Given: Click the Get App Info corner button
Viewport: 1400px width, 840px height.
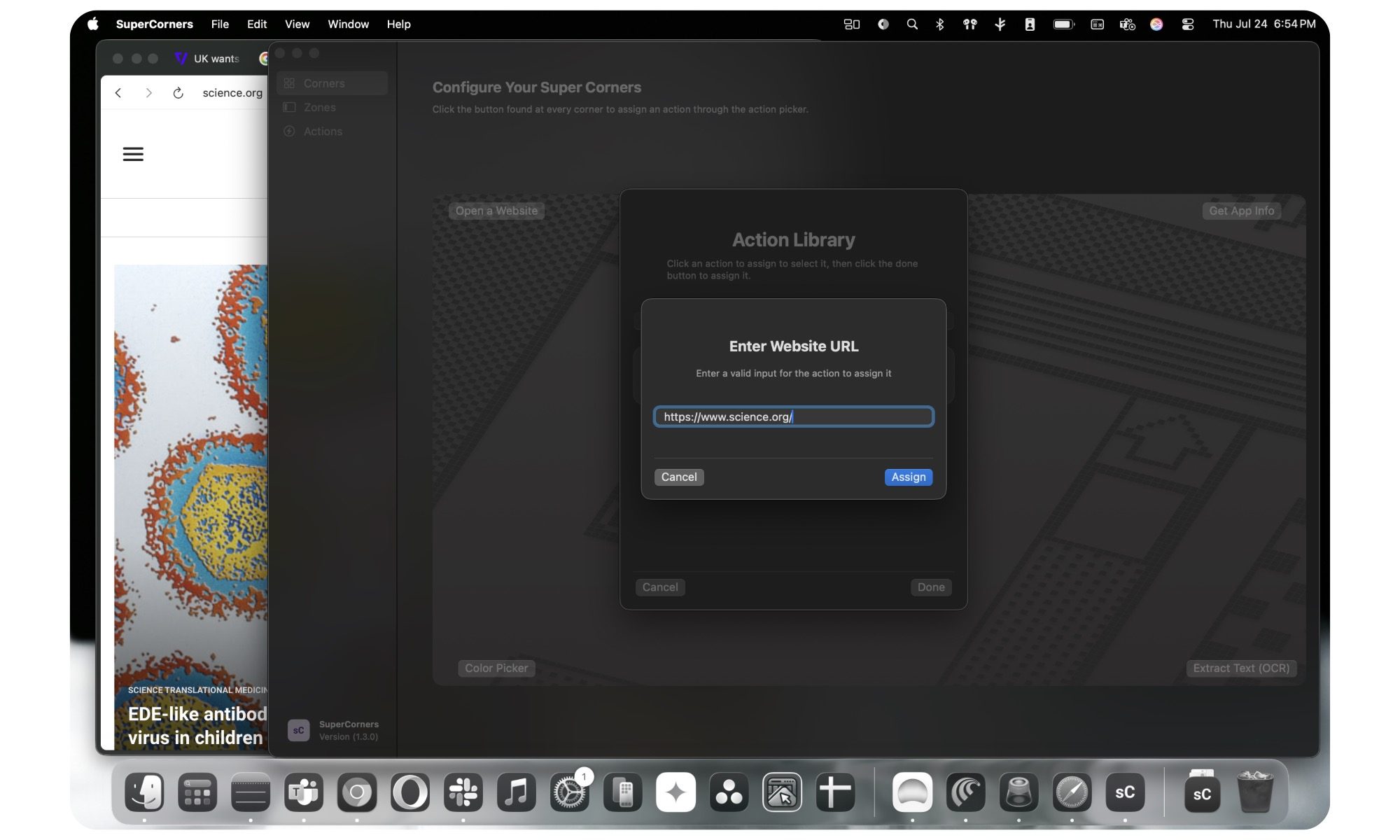Looking at the screenshot, I should pyautogui.click(x=1241, y=211).
